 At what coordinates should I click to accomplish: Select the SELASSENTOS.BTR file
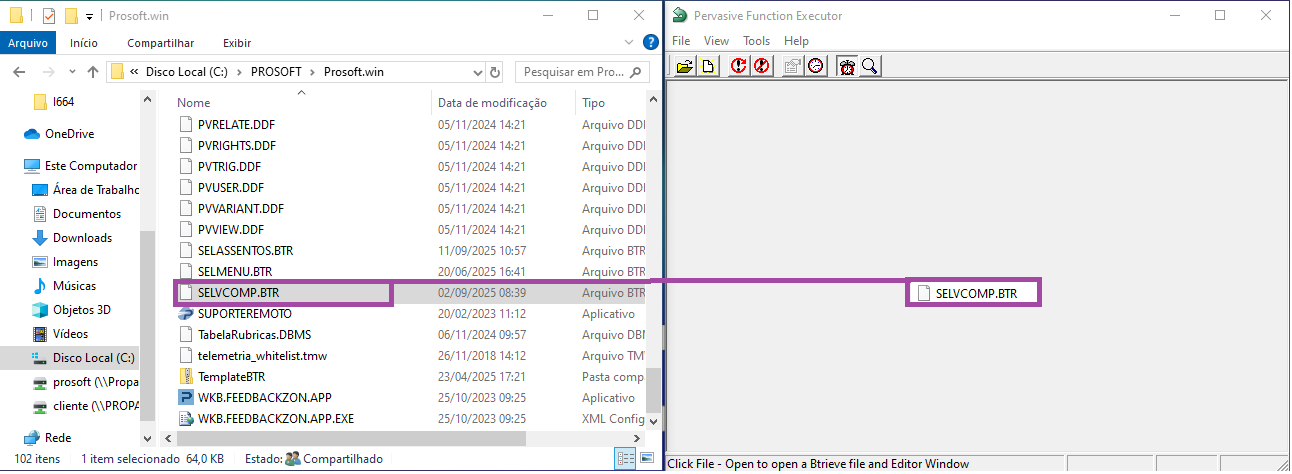point(245,250)
